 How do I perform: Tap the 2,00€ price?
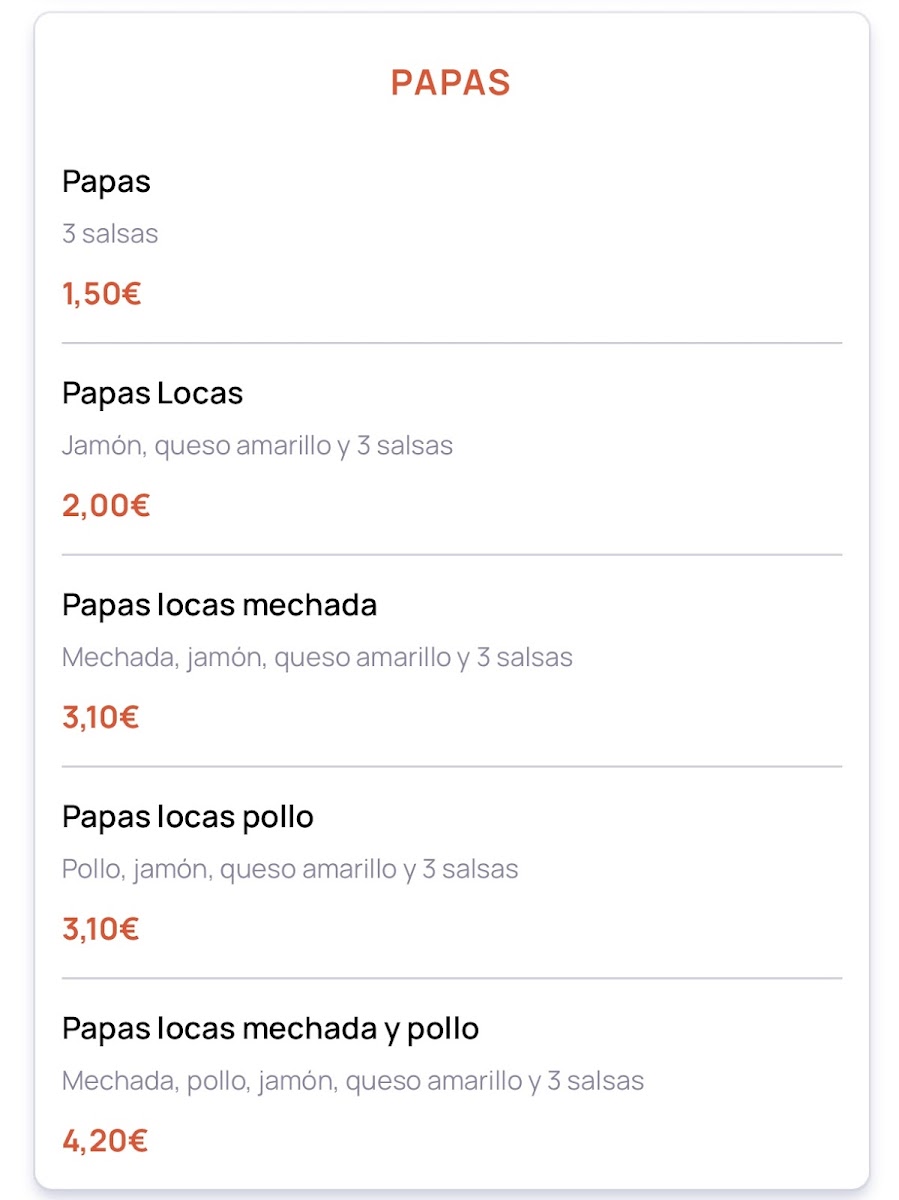pyautogui.click(x=105, y=506)
